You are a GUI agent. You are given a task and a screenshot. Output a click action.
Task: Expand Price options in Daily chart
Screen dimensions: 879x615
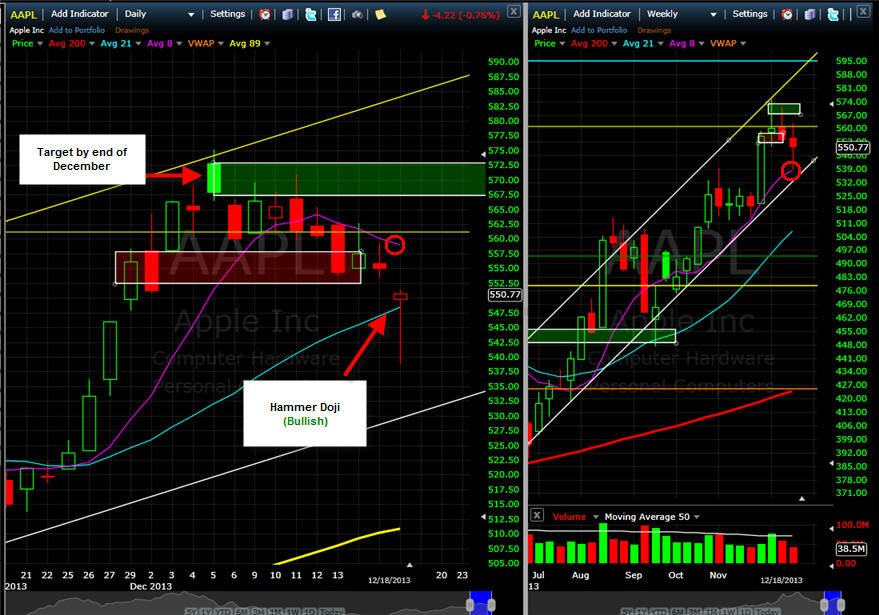point(40,44)
